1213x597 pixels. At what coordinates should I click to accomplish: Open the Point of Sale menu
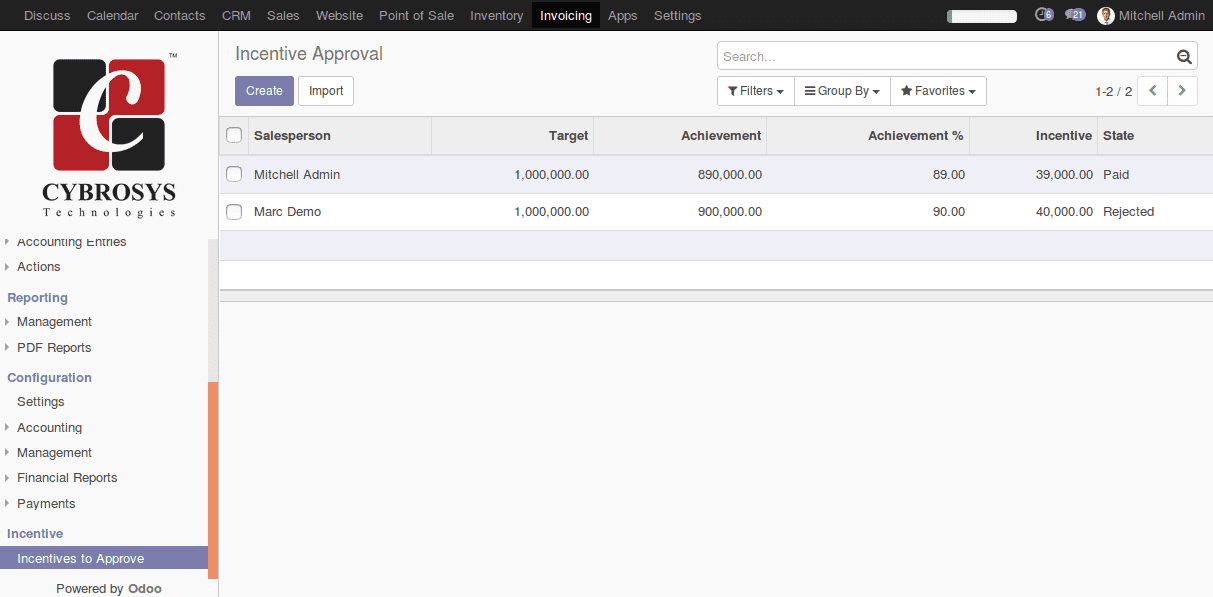(416, 15)
